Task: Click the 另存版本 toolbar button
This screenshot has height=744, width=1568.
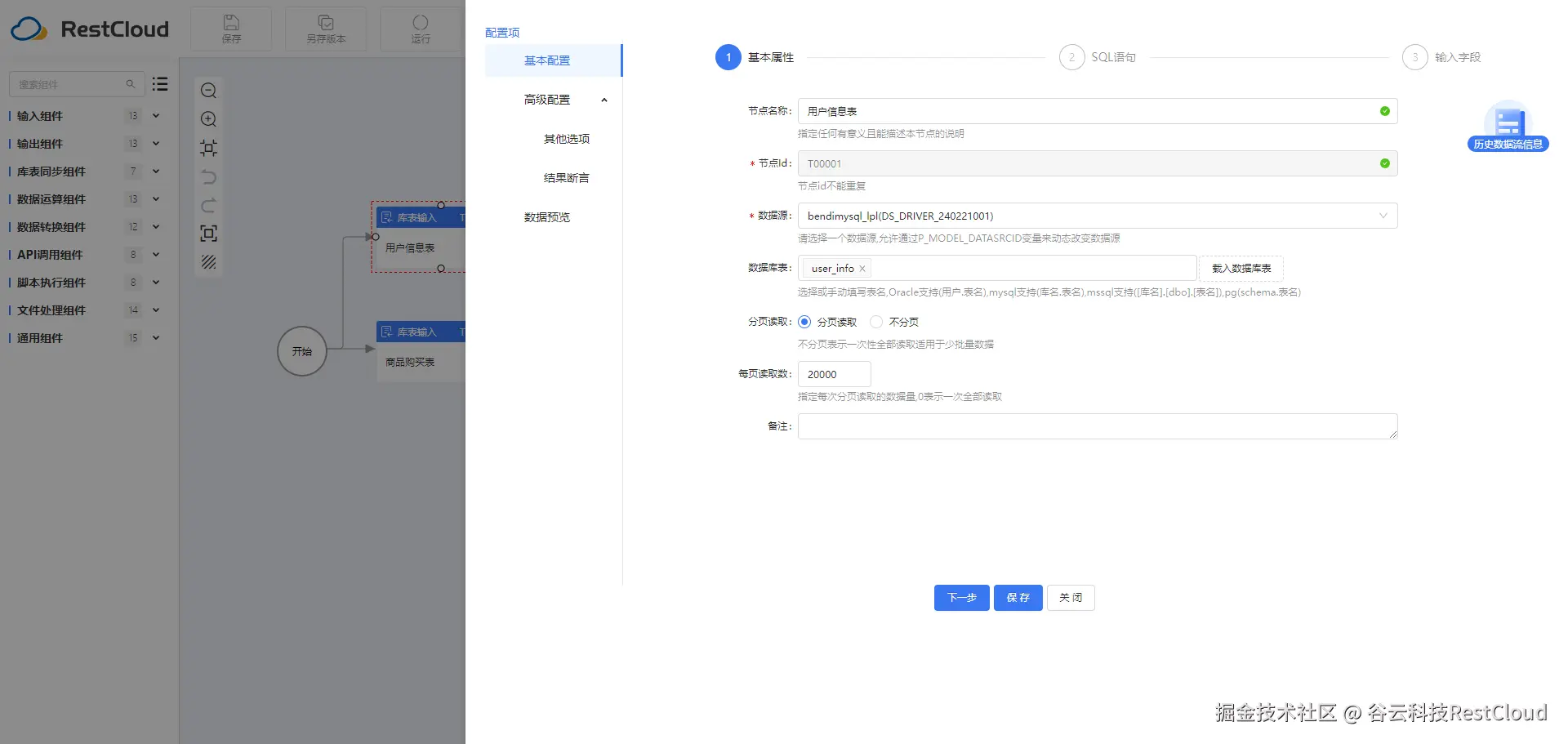Action: pos(326,29)
